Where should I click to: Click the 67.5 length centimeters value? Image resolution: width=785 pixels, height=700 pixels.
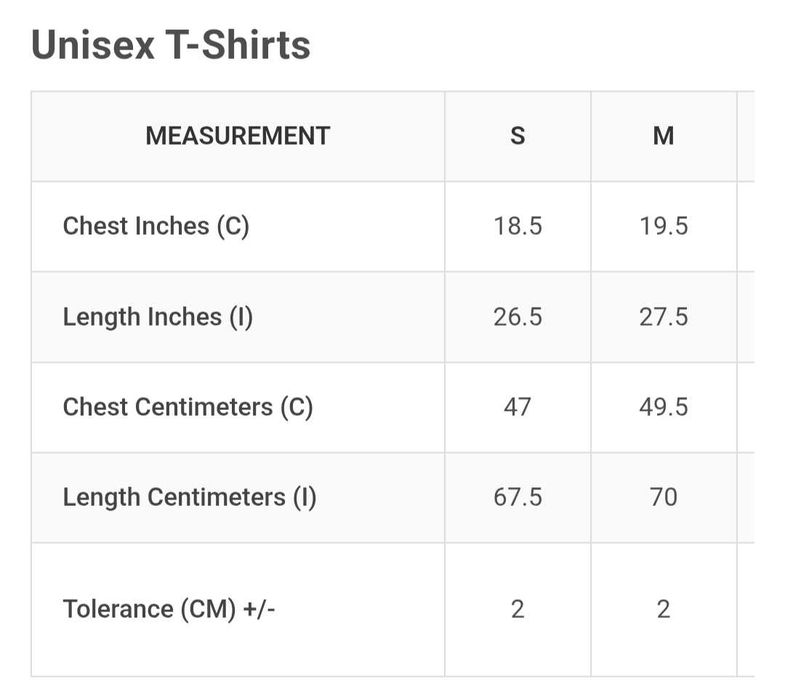point(517,497)
